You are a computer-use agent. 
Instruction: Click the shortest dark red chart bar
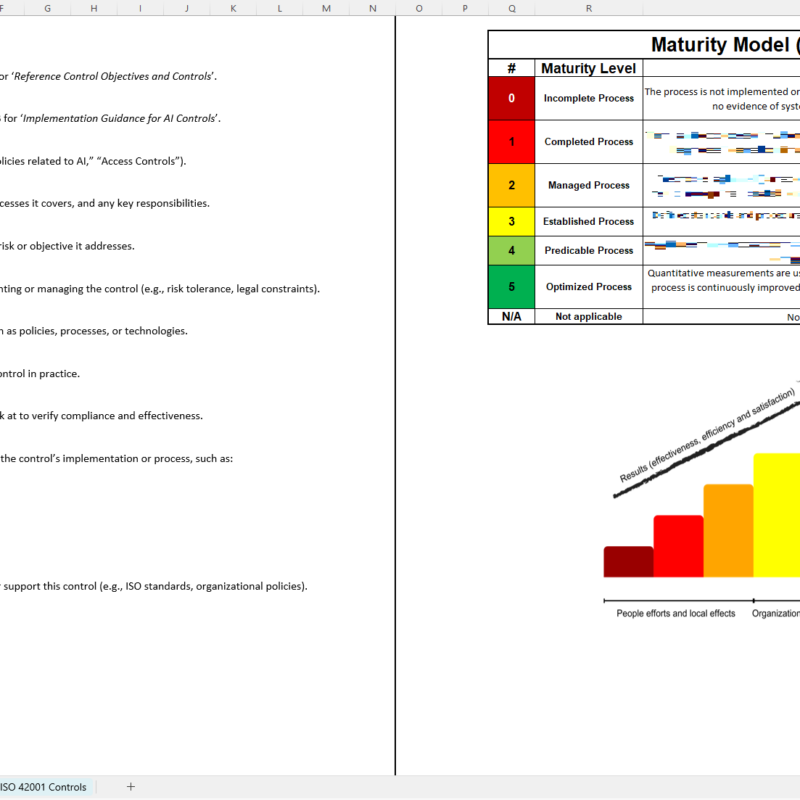pos(628,561)
